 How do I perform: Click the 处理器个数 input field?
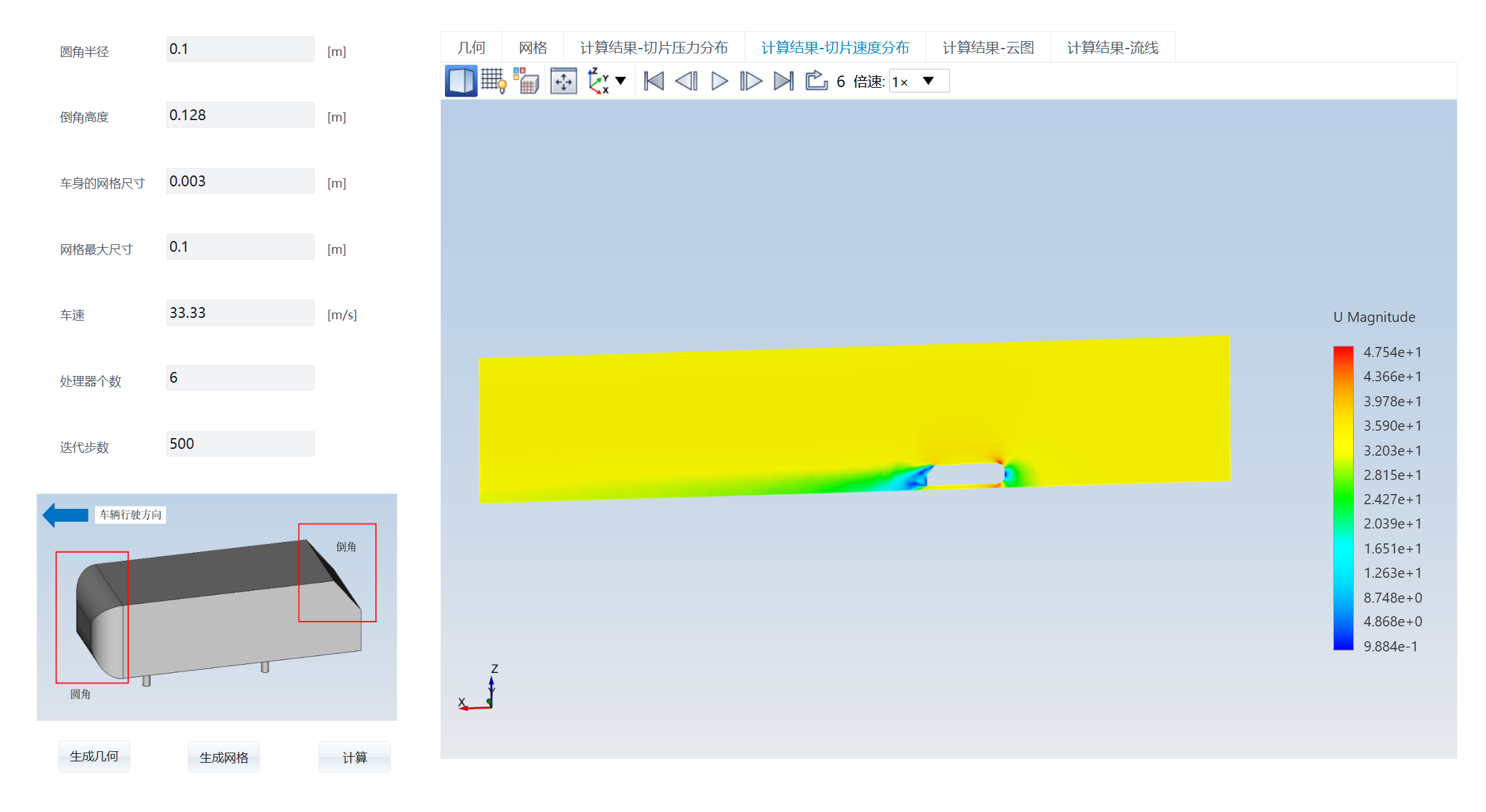click(x=240, y=378)
